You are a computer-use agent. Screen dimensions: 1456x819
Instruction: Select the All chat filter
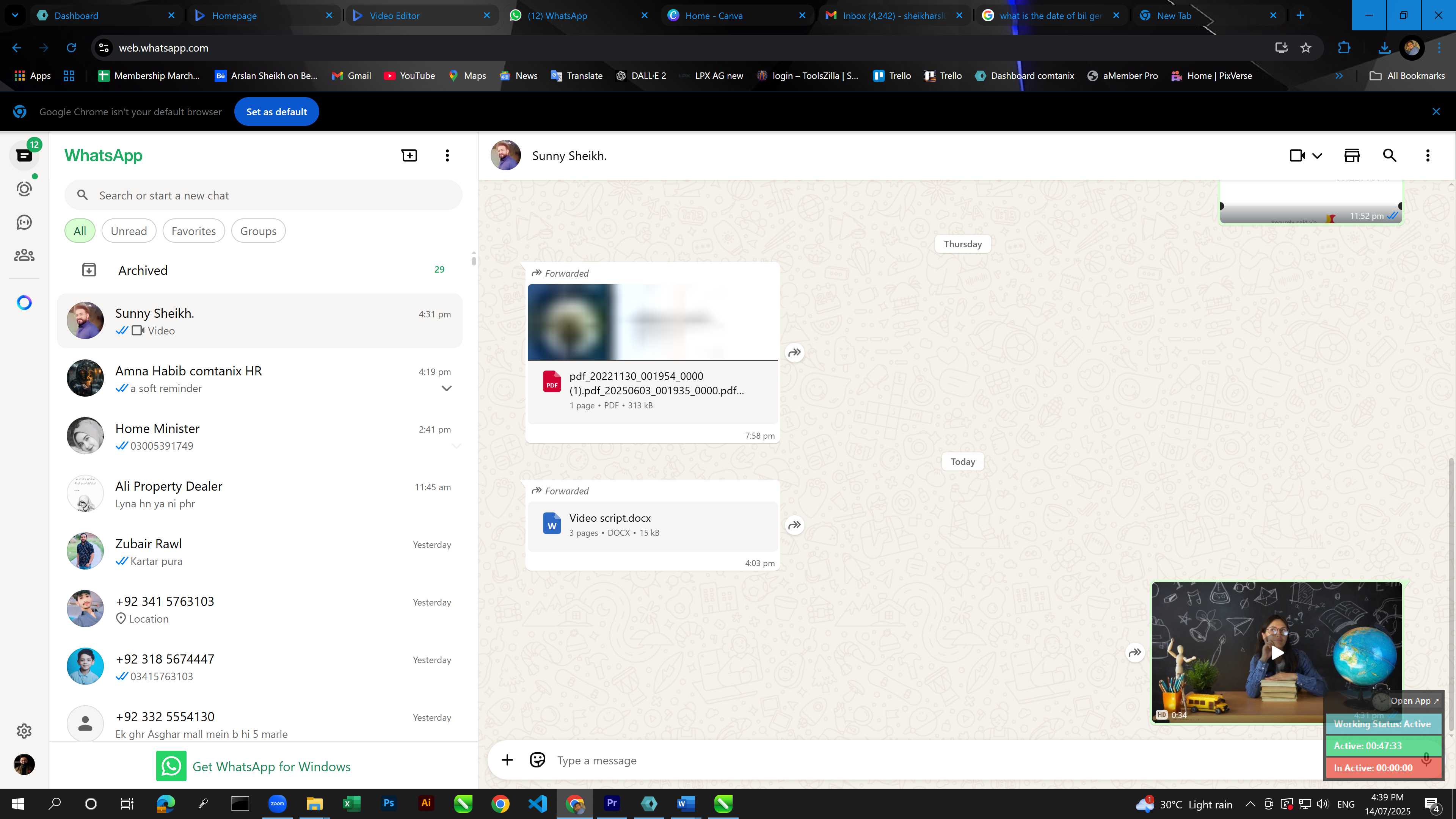(80, 231)
